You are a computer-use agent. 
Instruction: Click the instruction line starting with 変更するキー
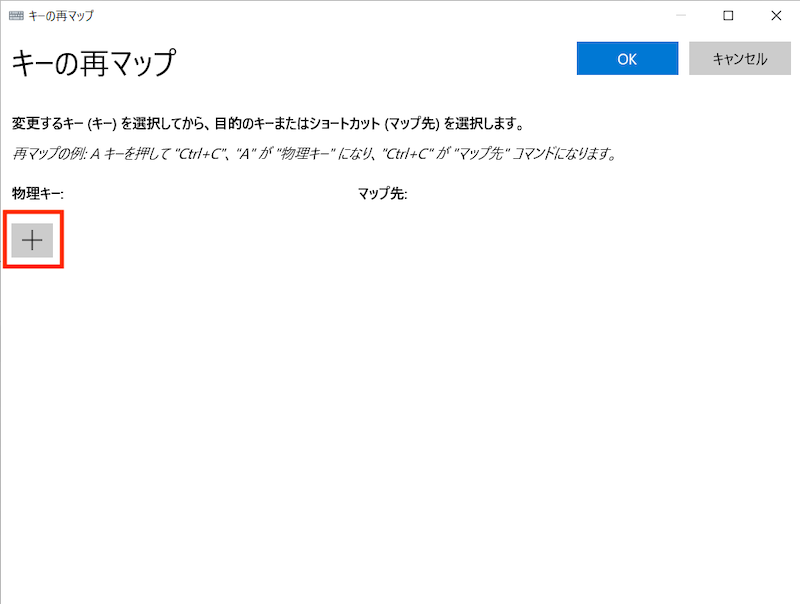coord(268,125)
